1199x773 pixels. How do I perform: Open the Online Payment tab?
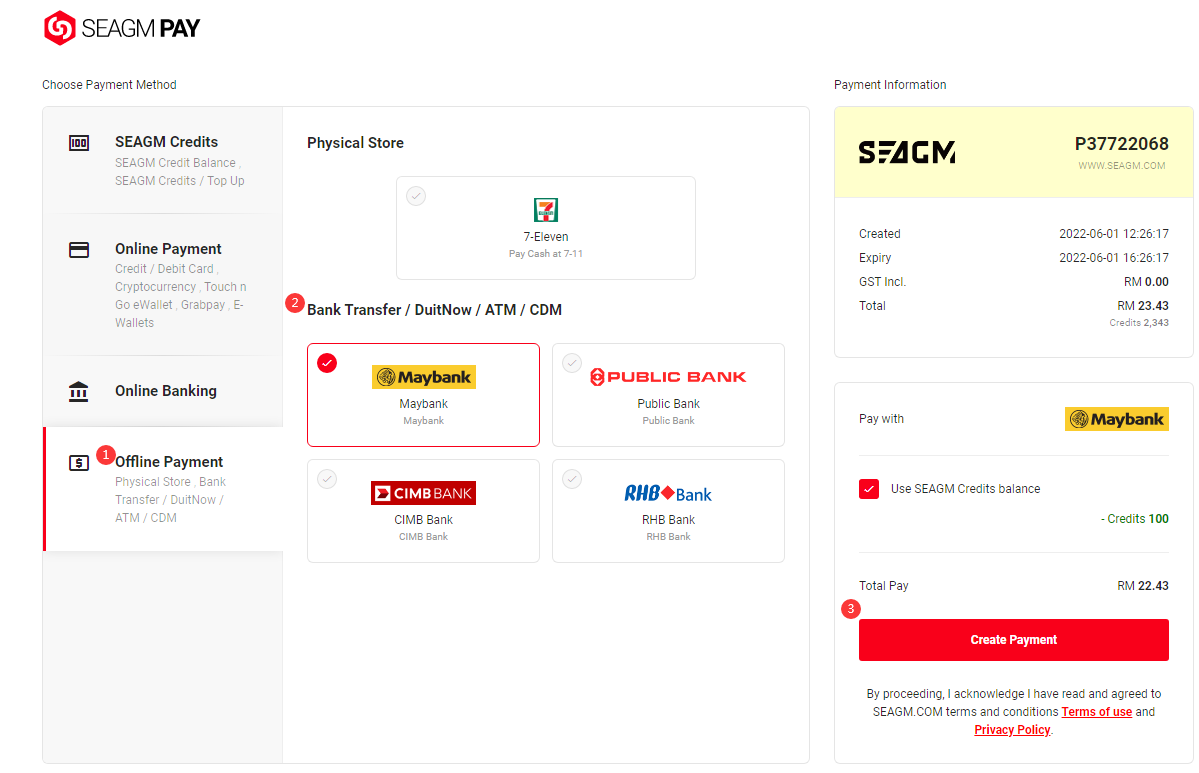click(163, 285)
